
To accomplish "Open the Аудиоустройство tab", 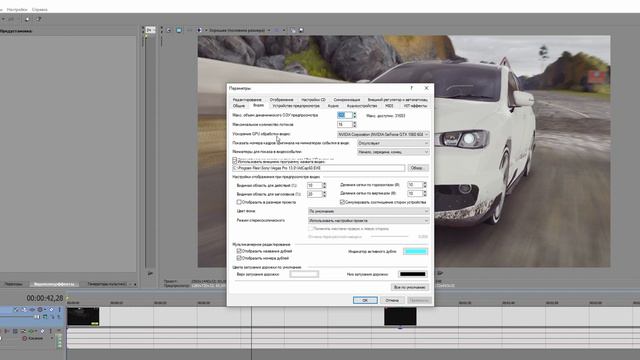I will [362, 106].
